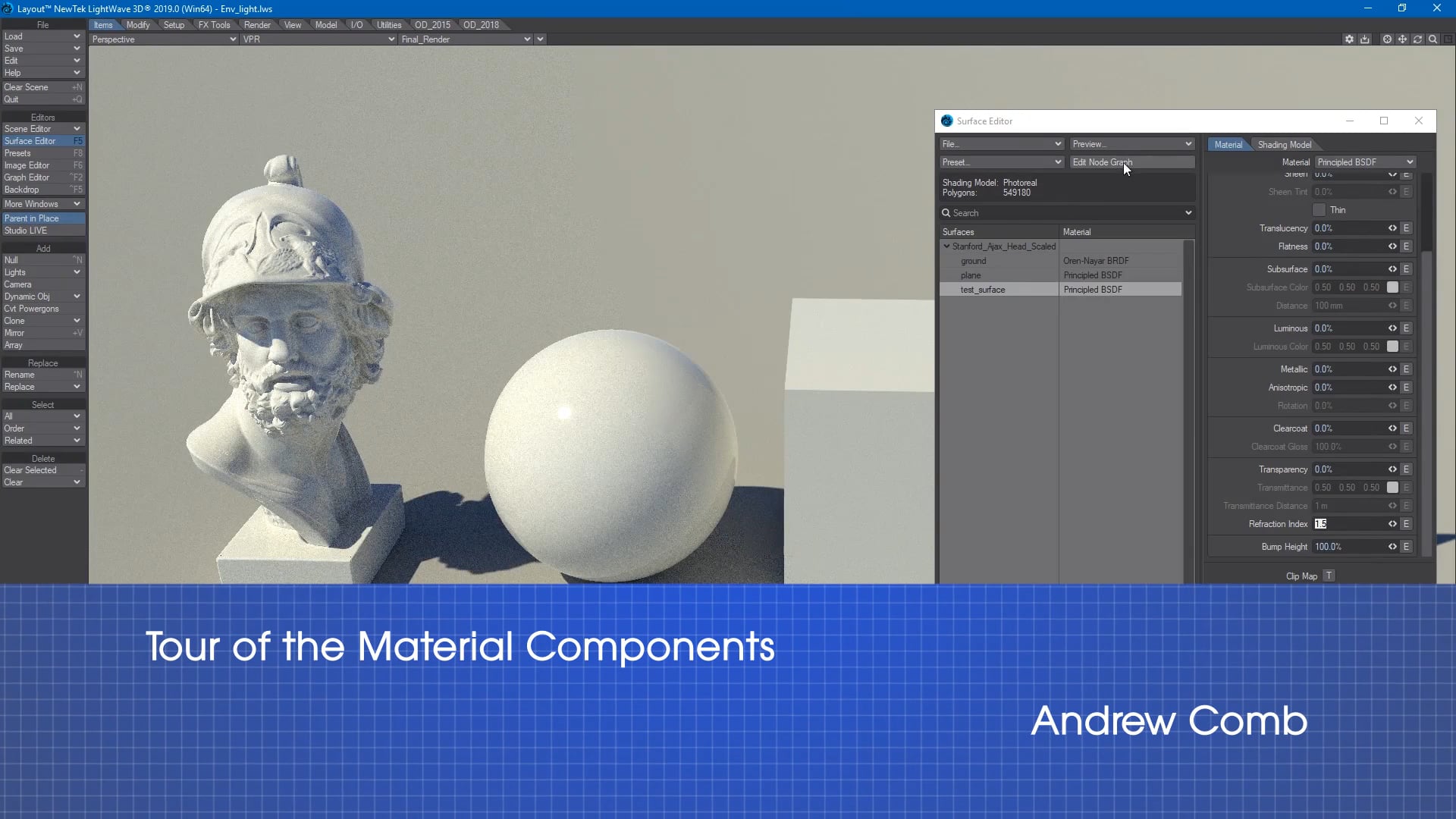This screenshot has height=819, width=1456.
Task: Click the Studio LIVE button
Action: point(42,231)
